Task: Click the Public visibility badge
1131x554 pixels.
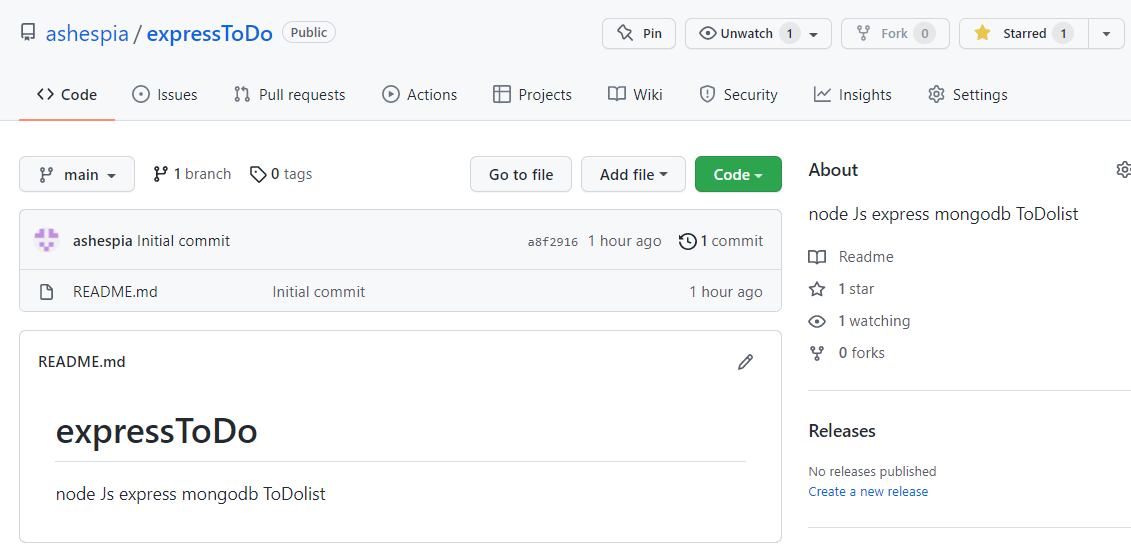Action: coord(309,32)
